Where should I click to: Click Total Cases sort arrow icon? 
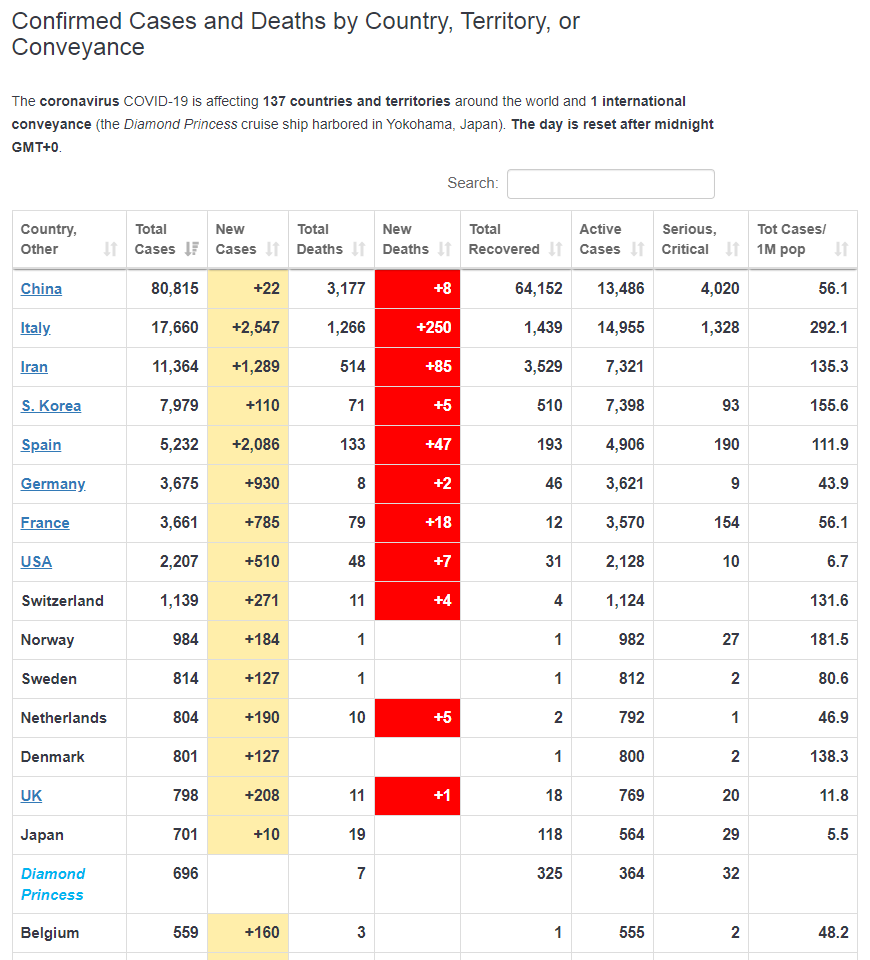(192, 249)
